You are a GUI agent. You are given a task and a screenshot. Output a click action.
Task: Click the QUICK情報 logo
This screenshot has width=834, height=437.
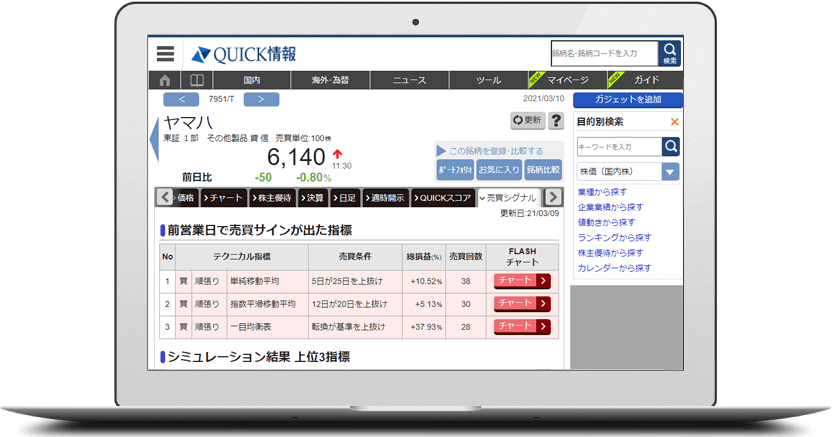[x=244, y=54]
